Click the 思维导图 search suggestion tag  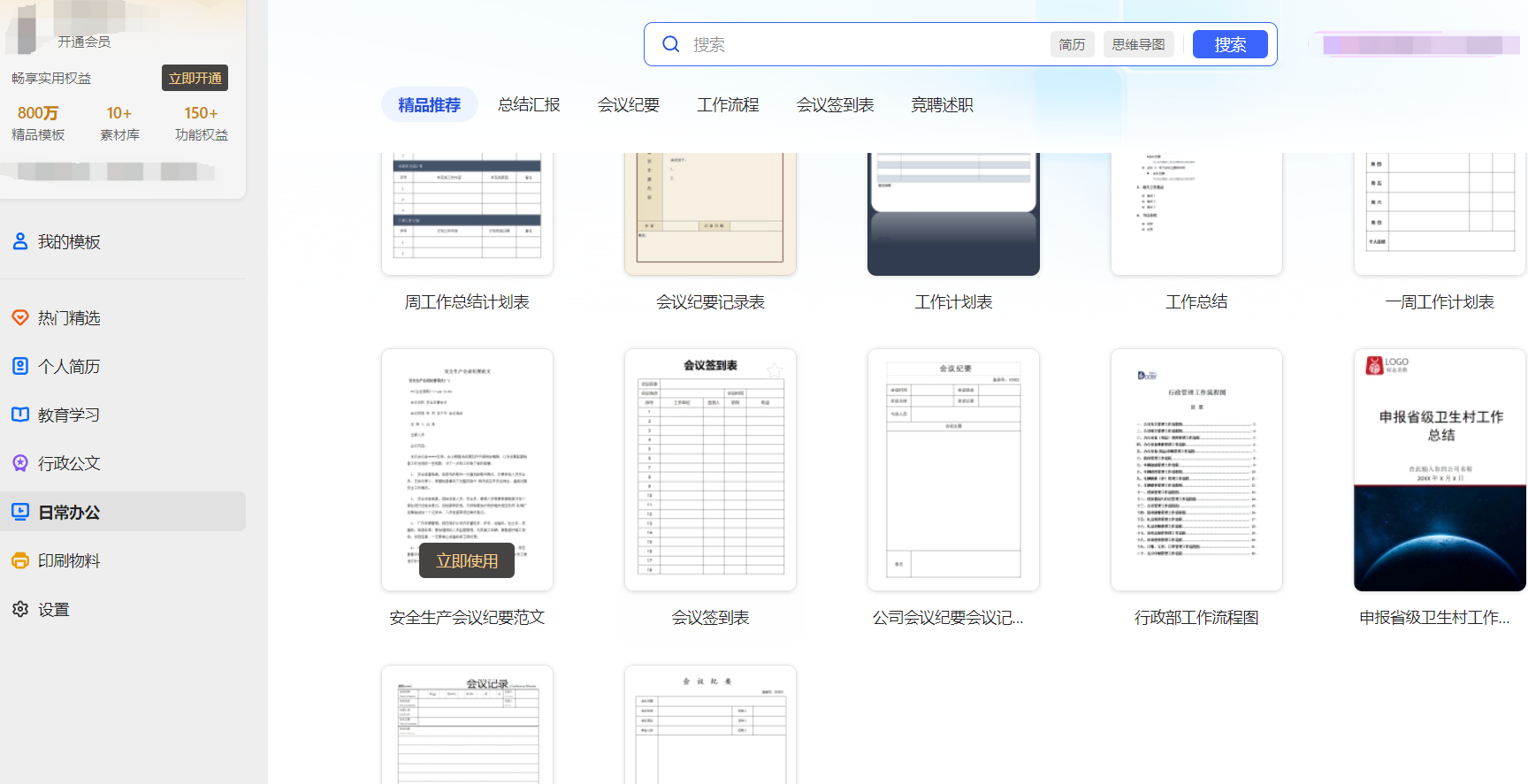tap(1138, 44)
